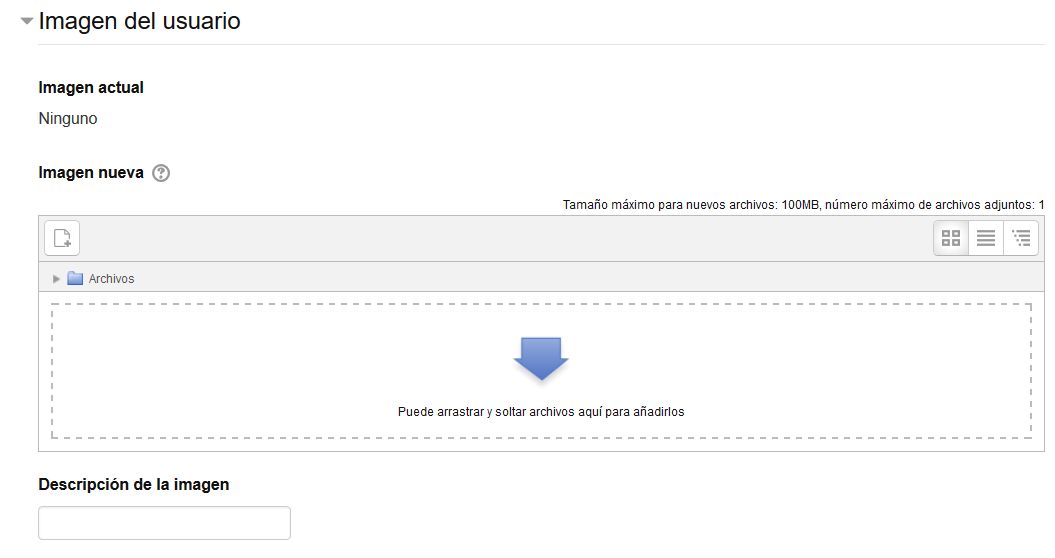Click the Imagen nueva label
Viewport: 1055px width, 558px height.
click(x=91, y=172)
